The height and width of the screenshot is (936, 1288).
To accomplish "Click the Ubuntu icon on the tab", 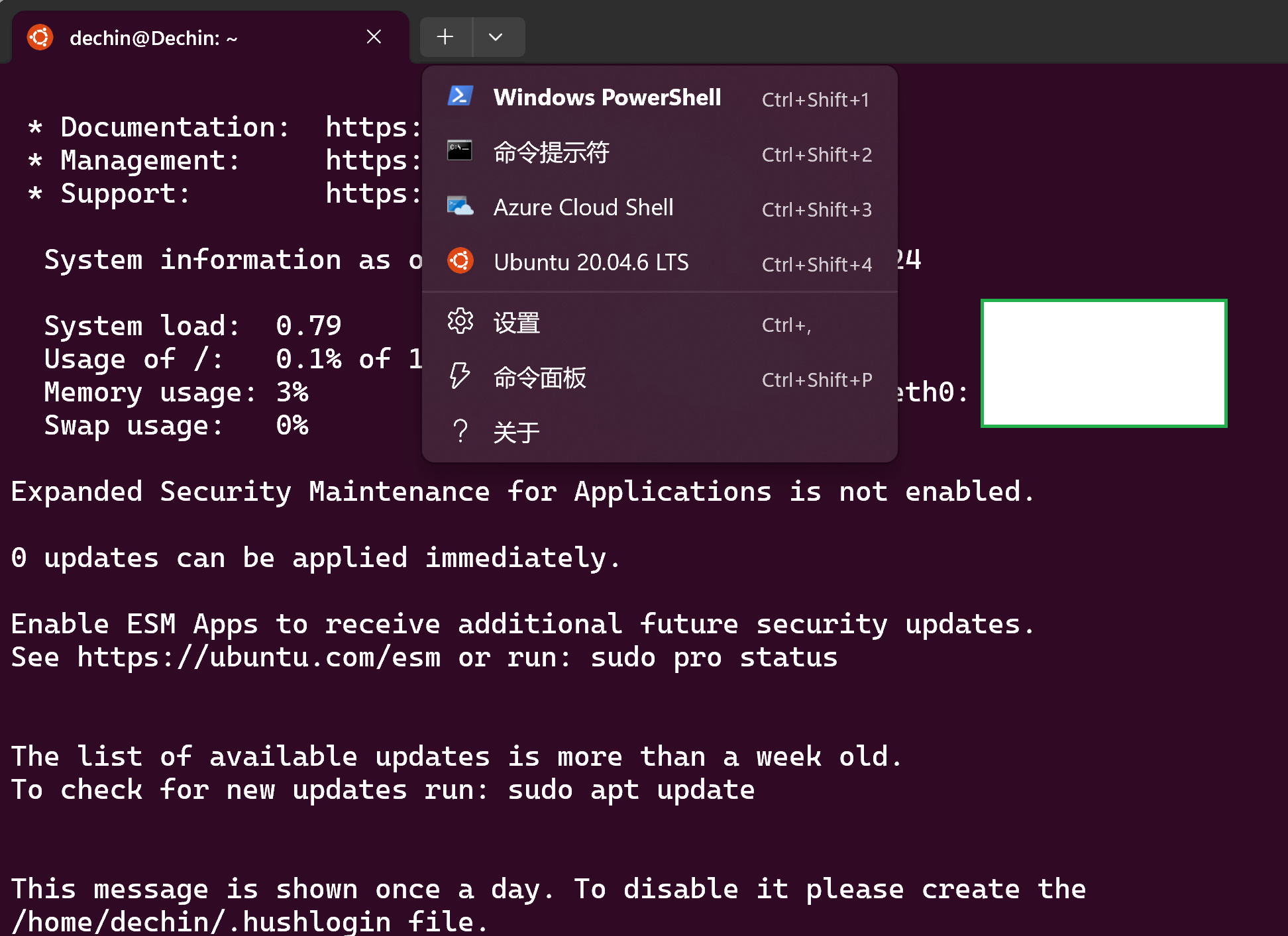I will (x=40, y=38).
